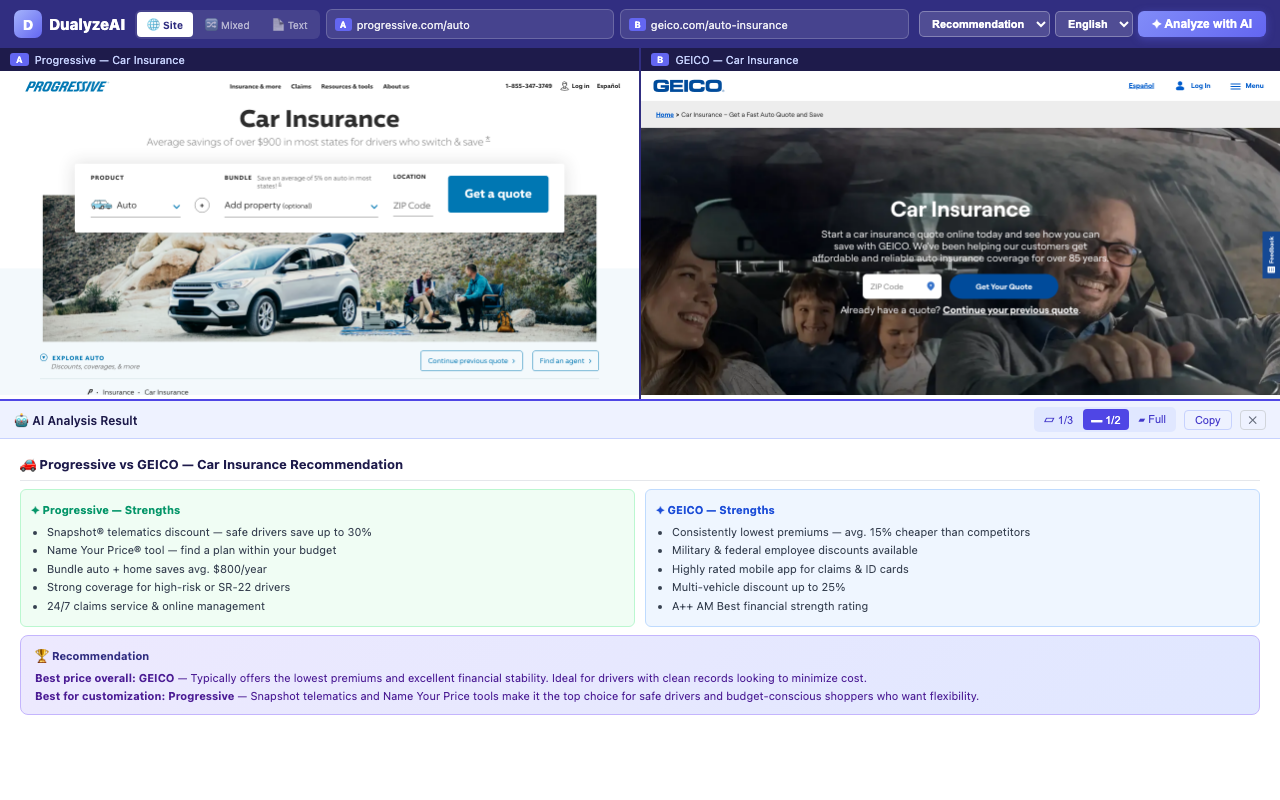Click the "Best for customization: Progressive" line

(507, 696)
